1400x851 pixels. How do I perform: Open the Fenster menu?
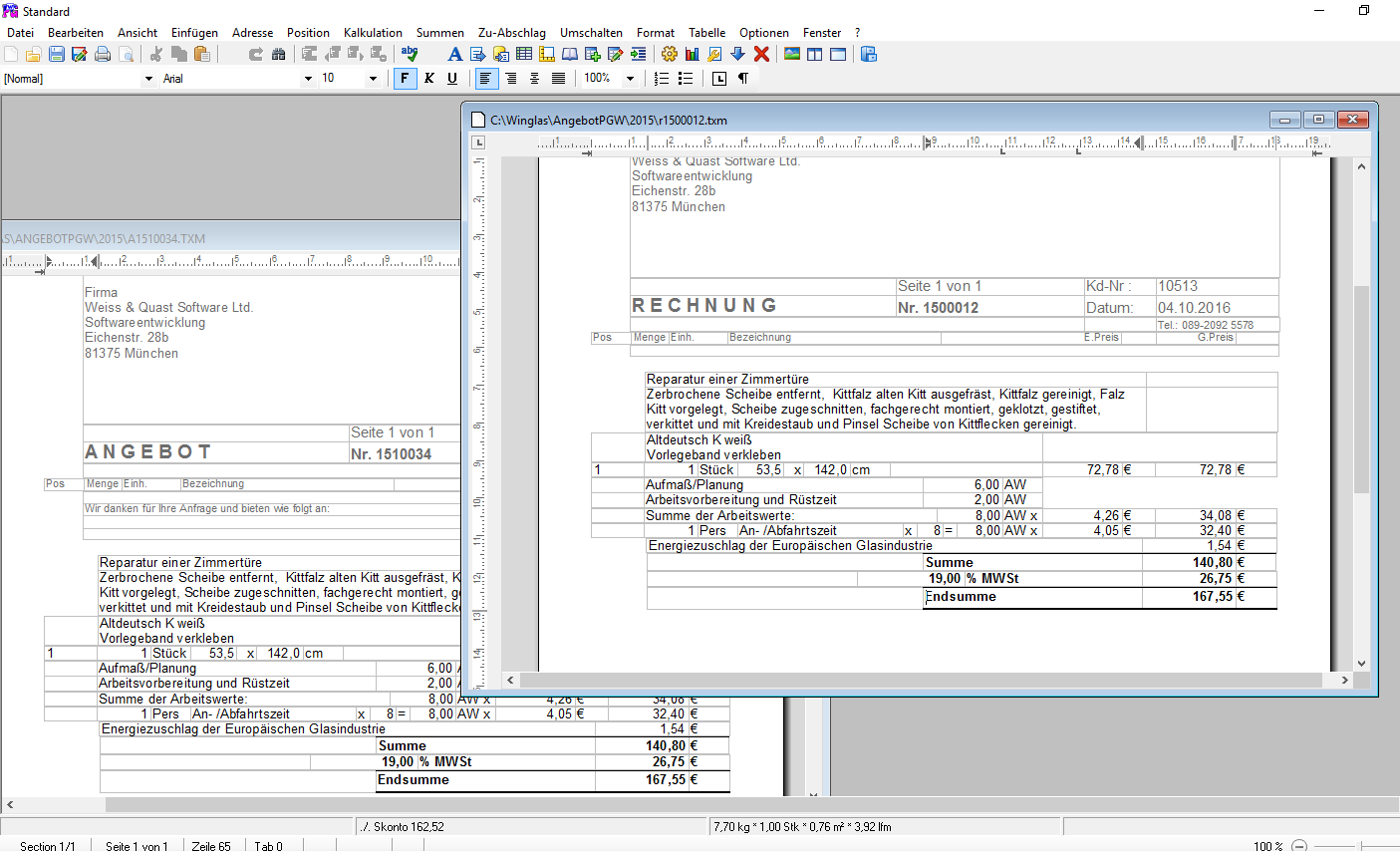coord(822,33)
